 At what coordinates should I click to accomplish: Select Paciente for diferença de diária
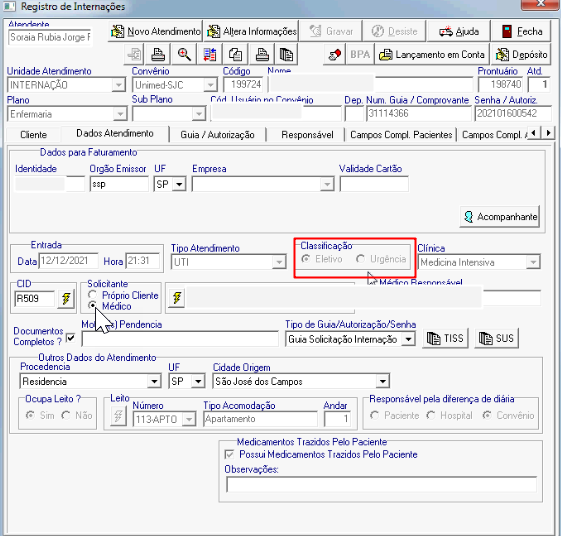click(x=374, y=415)
